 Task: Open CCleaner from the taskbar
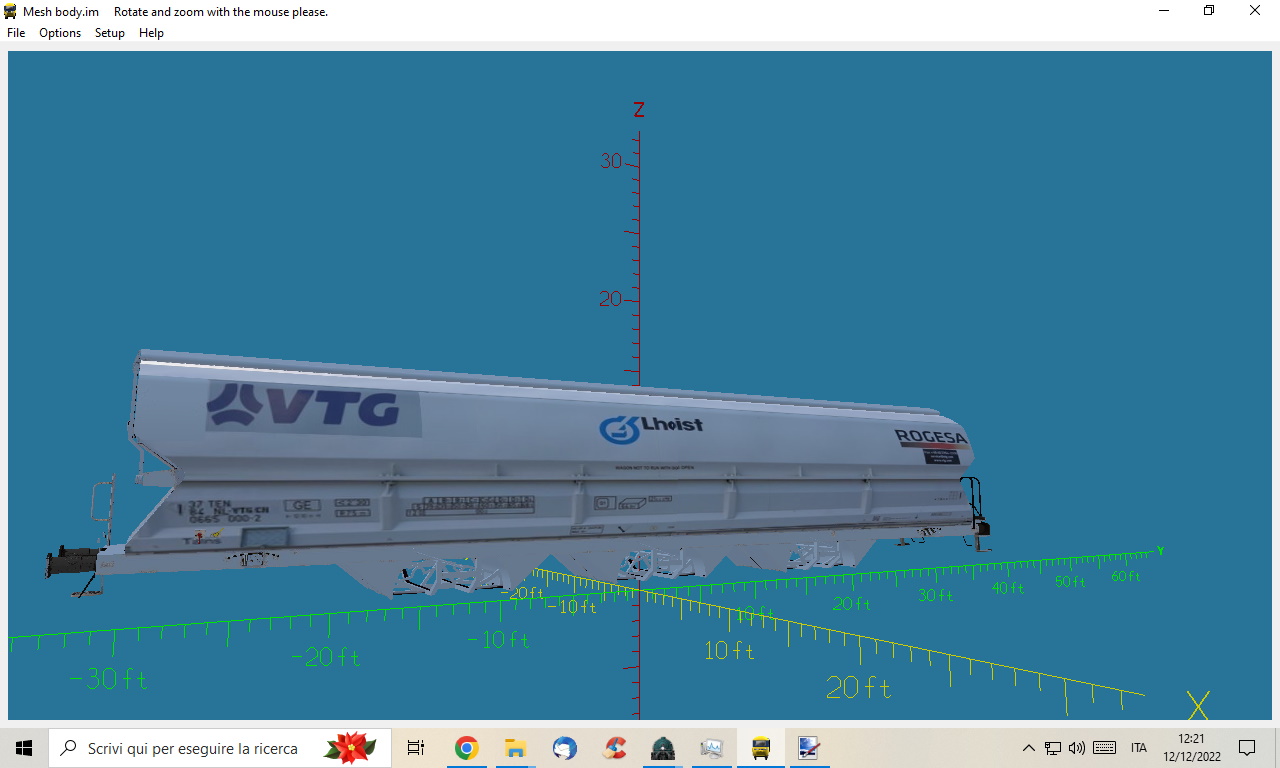click(x=614, y=748)
